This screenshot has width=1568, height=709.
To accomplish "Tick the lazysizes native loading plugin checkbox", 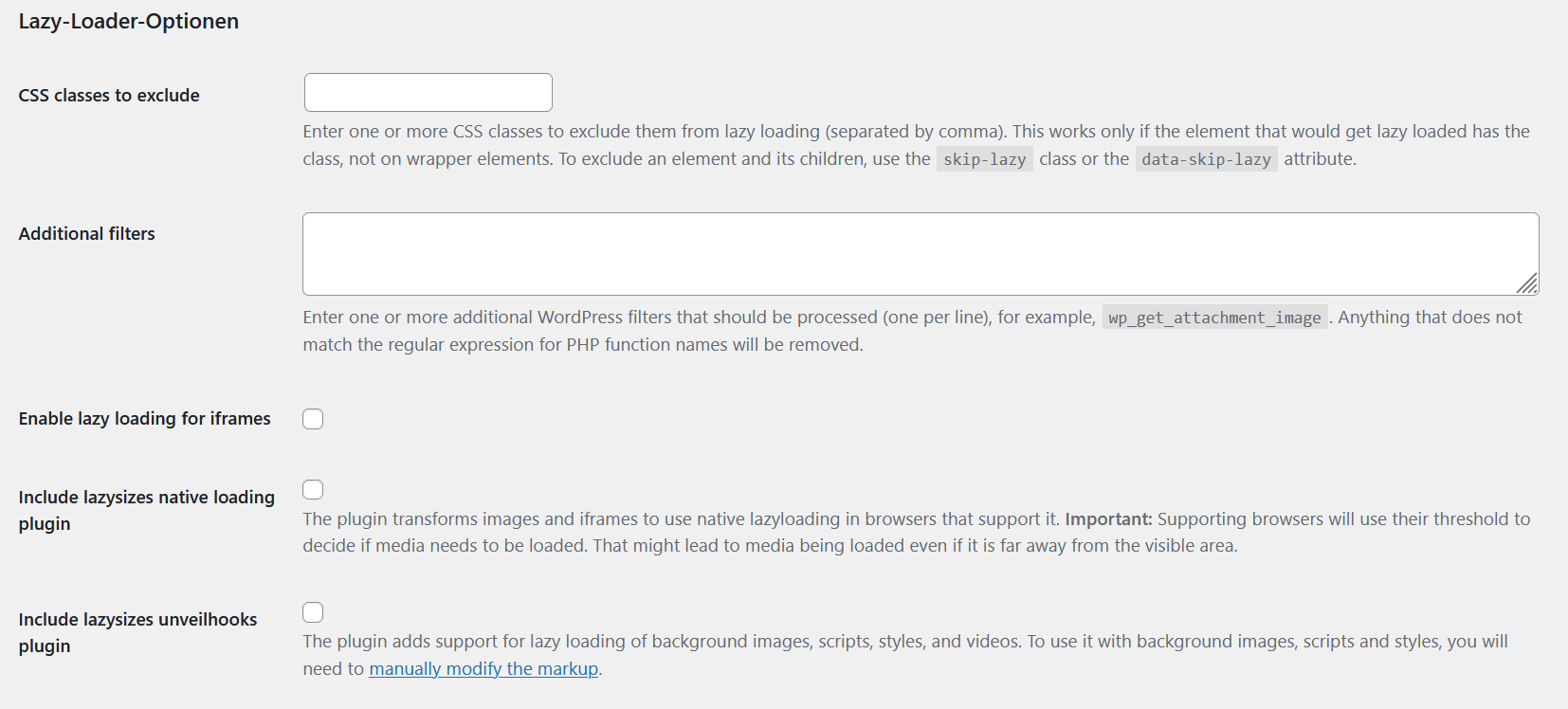I will click(313, 489).
